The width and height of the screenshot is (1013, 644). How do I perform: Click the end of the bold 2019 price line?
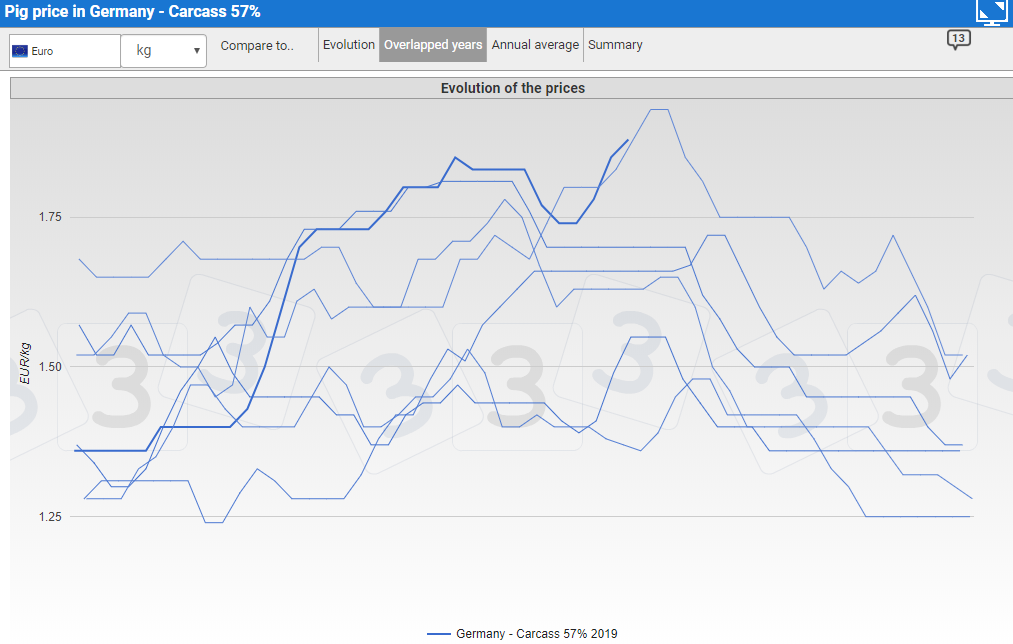point(627,141)
